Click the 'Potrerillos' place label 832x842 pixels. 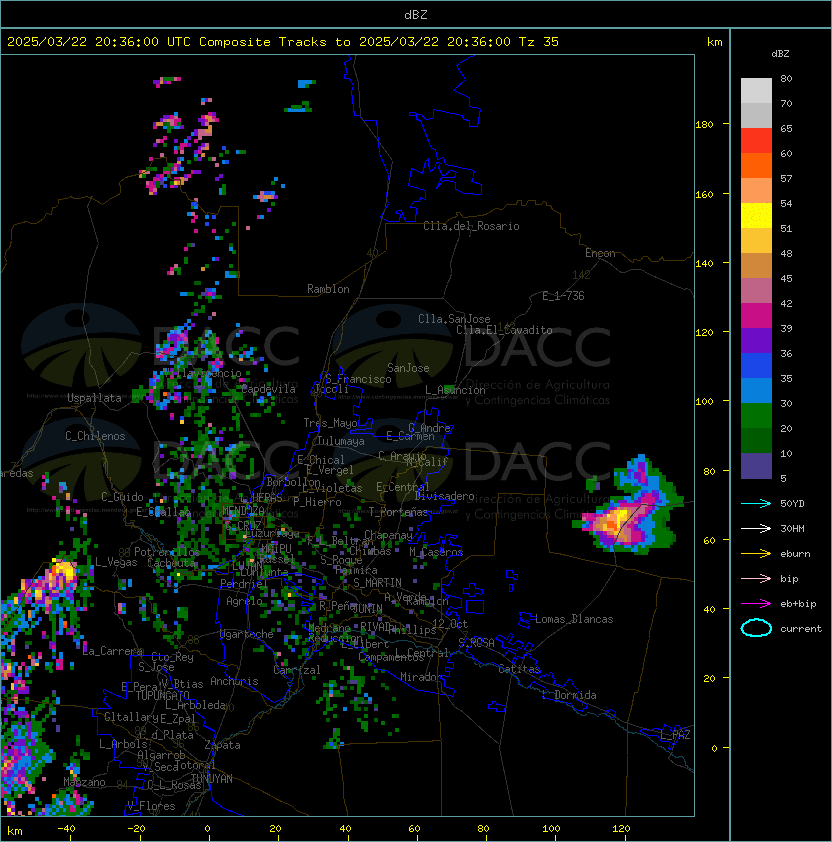167,551
